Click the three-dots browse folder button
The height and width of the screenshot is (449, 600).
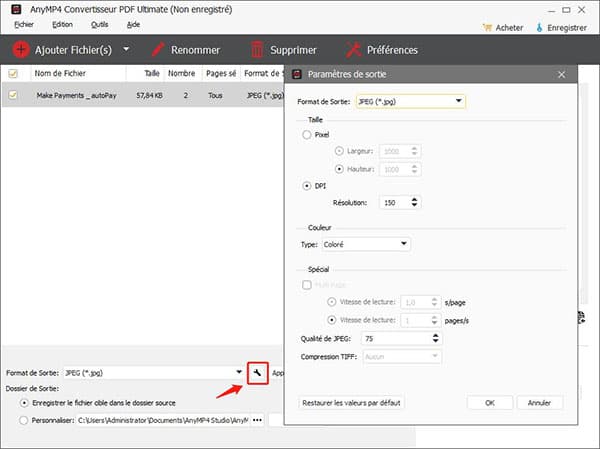pyautogui.click(x=257, y=420)
